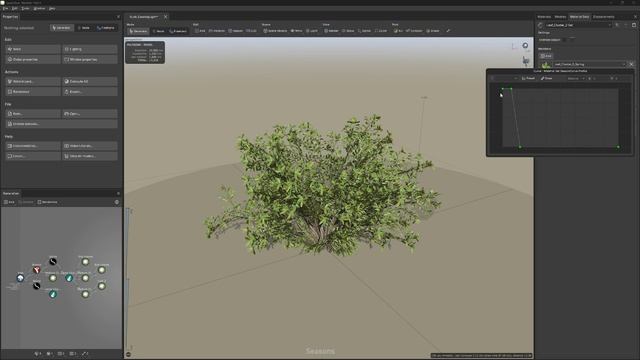Toggle the checkbox under Settings in Material Sets
640x360 pixels.
564,40
